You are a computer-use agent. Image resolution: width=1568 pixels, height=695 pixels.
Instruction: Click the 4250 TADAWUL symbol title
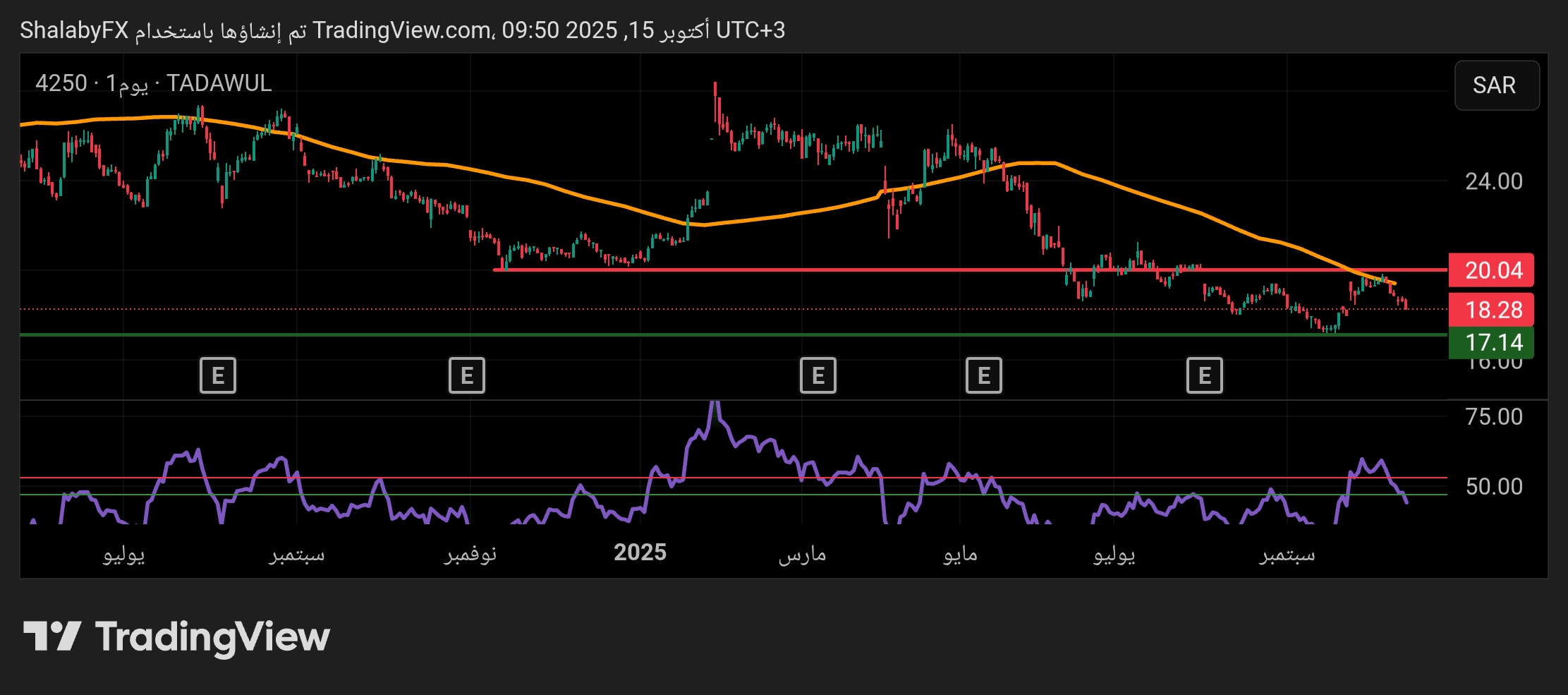(153, 83)
